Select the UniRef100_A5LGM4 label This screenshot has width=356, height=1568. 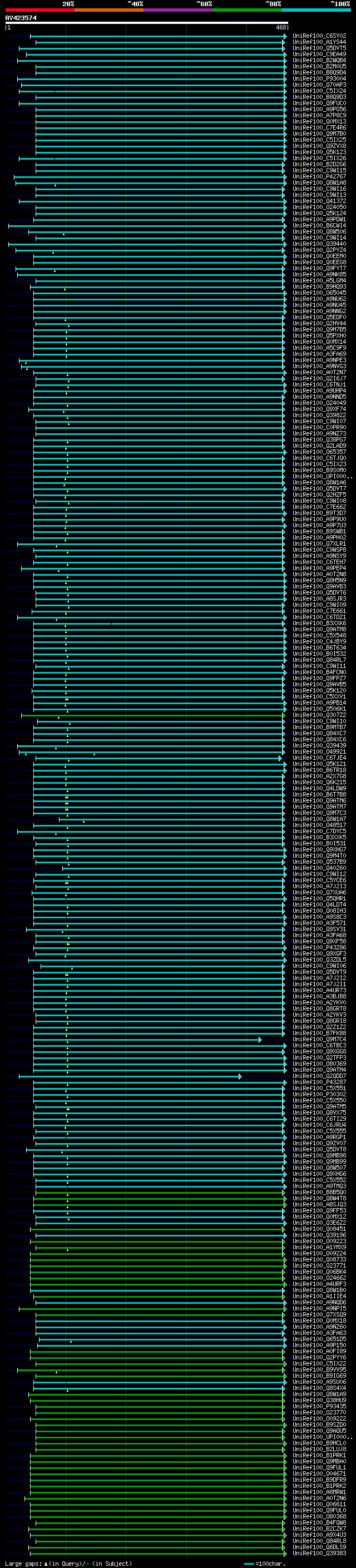point(319,280)
